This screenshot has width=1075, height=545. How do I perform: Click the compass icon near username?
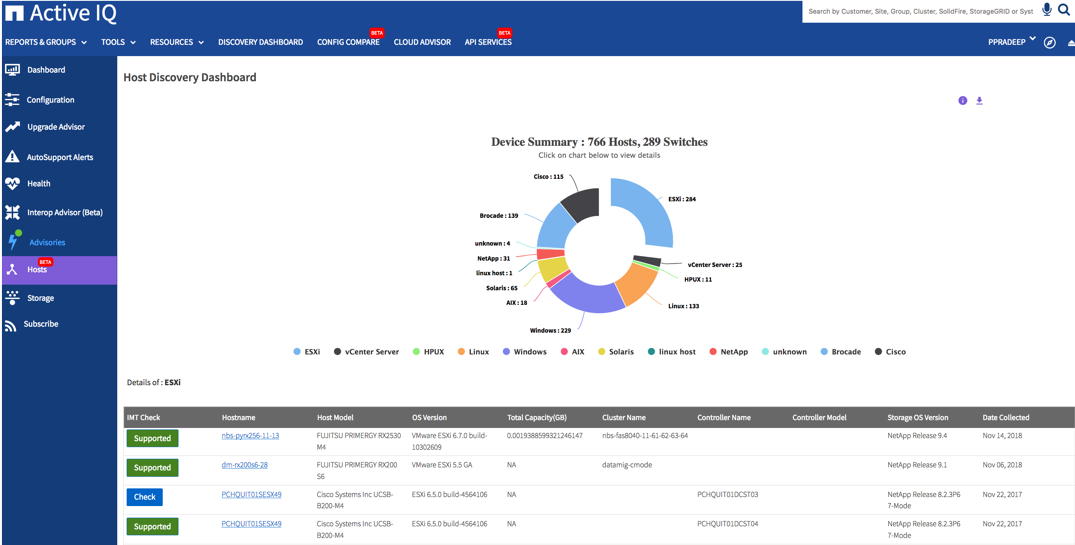pyautogui.click(x=1049, y=43)
